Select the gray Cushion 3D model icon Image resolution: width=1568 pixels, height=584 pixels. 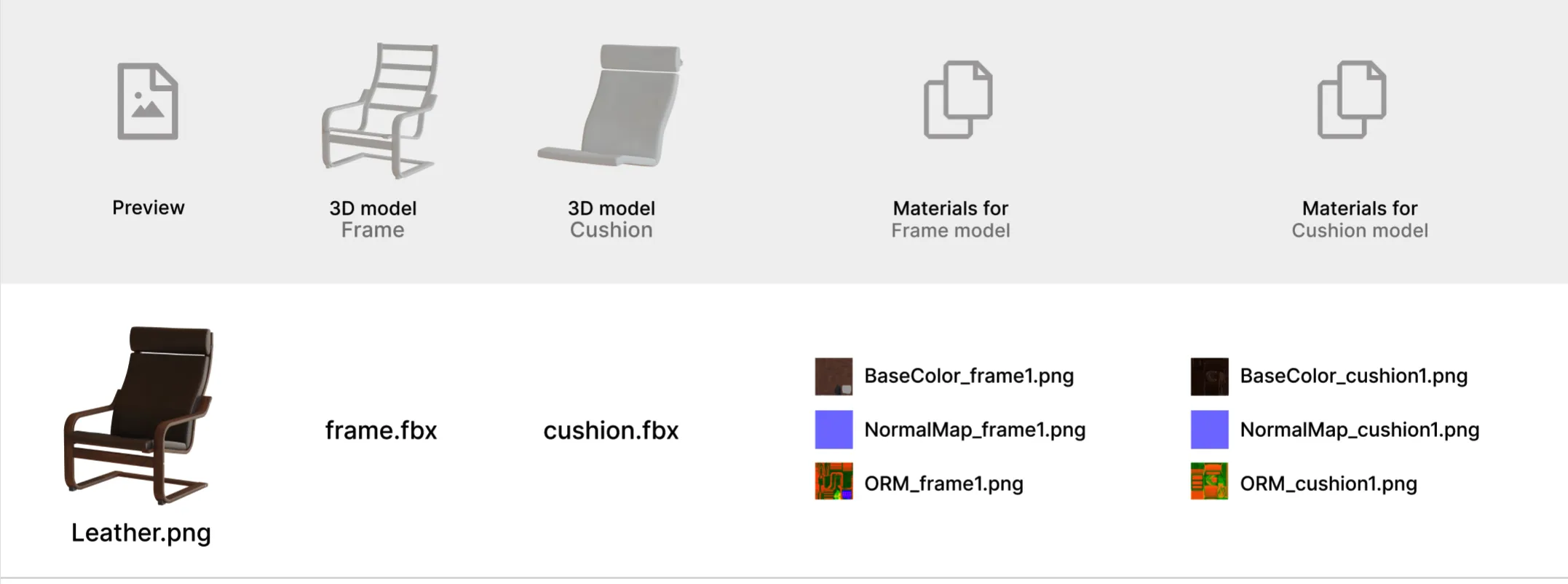(610, 106)
